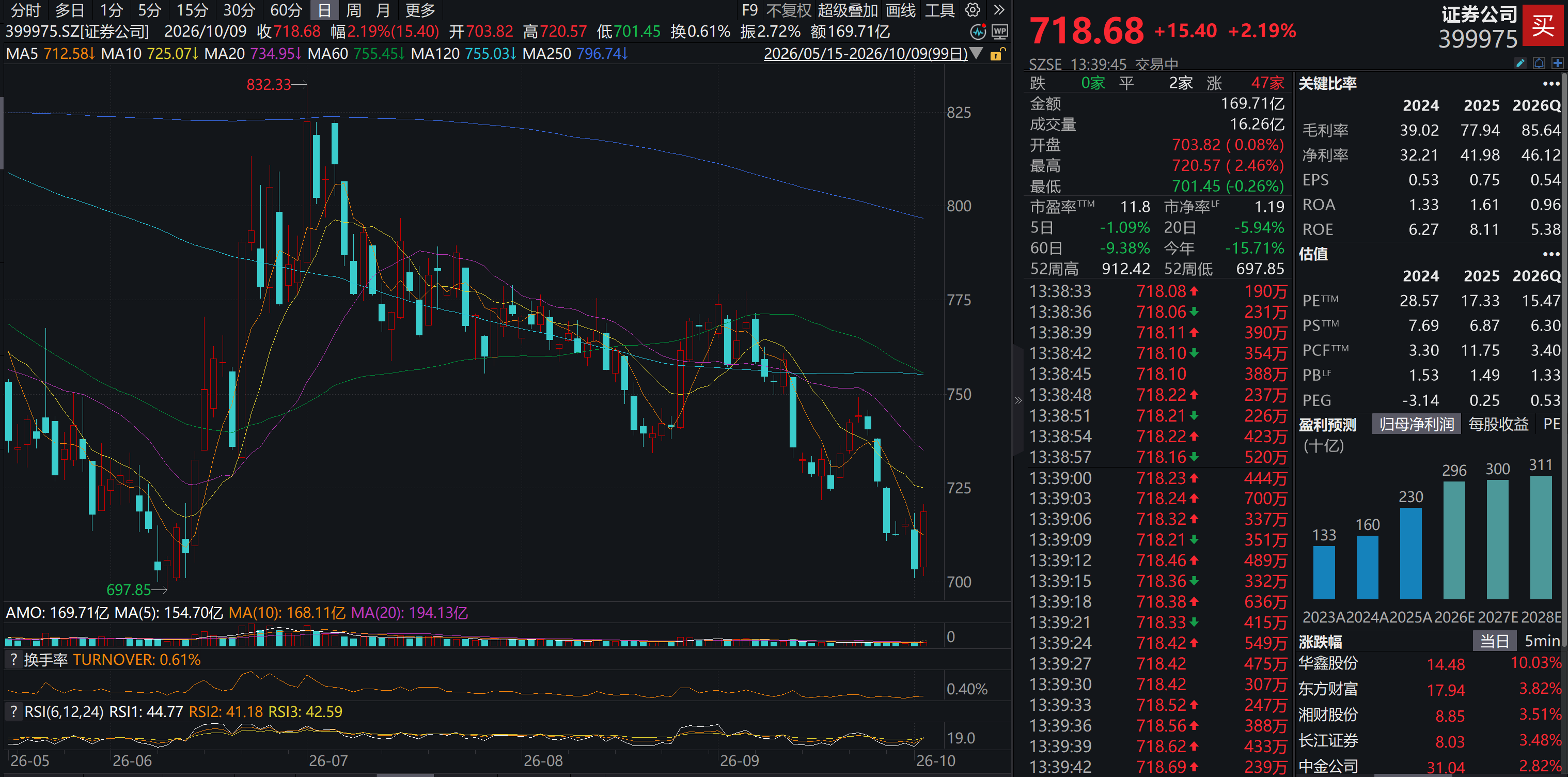Click the red 买 buy button

point(1544,25)
